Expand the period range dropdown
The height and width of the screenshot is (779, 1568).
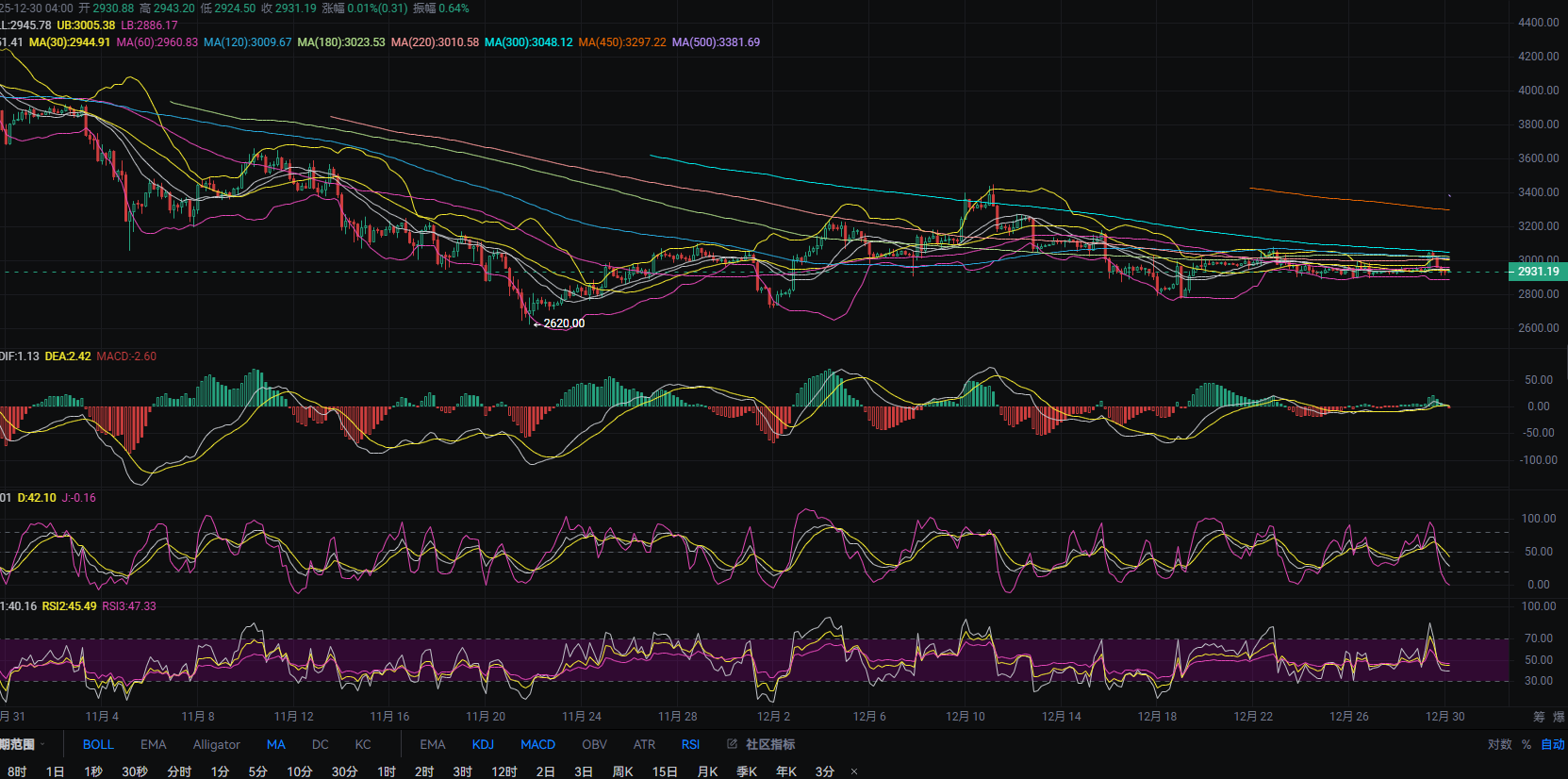[x=23, y=744]
